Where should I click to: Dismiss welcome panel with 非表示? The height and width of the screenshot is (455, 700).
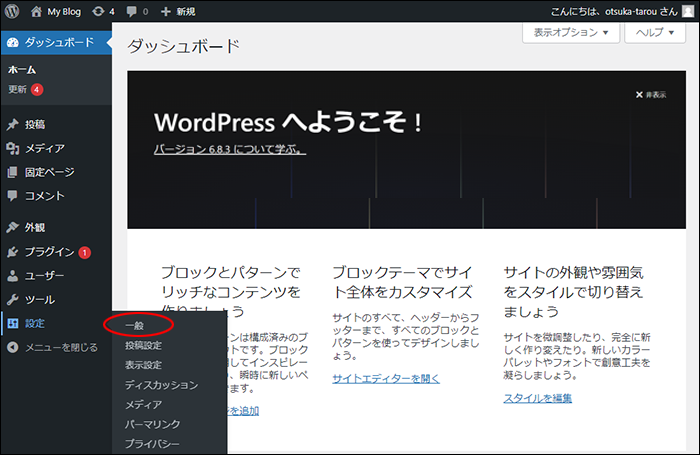pos(652,95)
